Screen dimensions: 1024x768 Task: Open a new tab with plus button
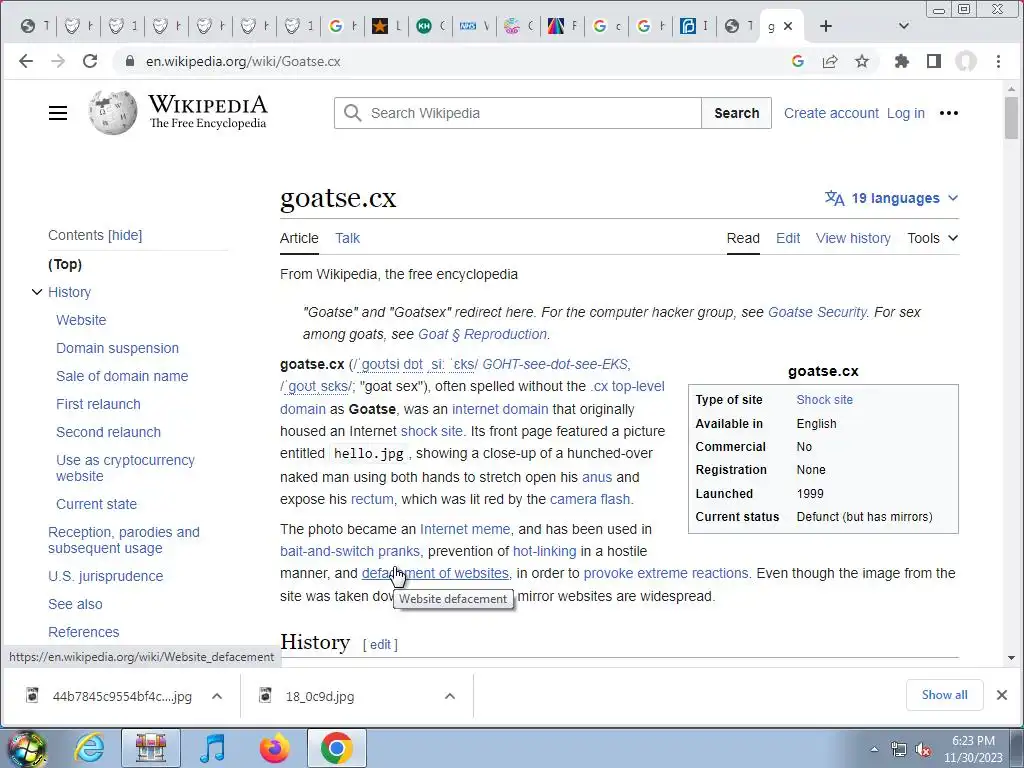tap(825, 26)
